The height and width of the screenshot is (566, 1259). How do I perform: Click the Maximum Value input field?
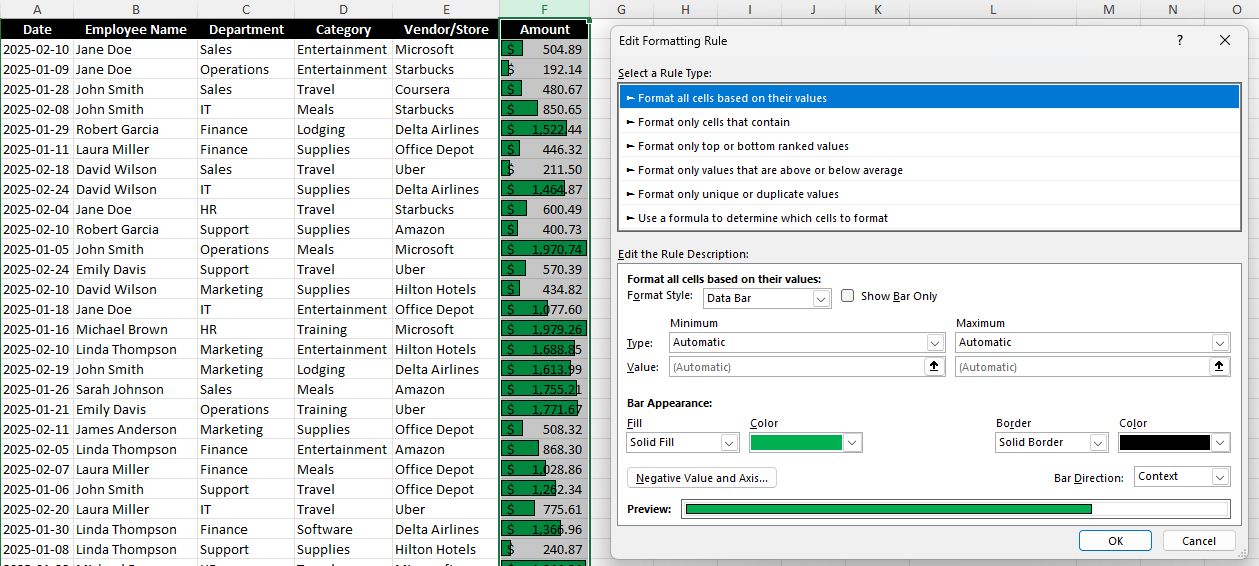[1083, 367]
